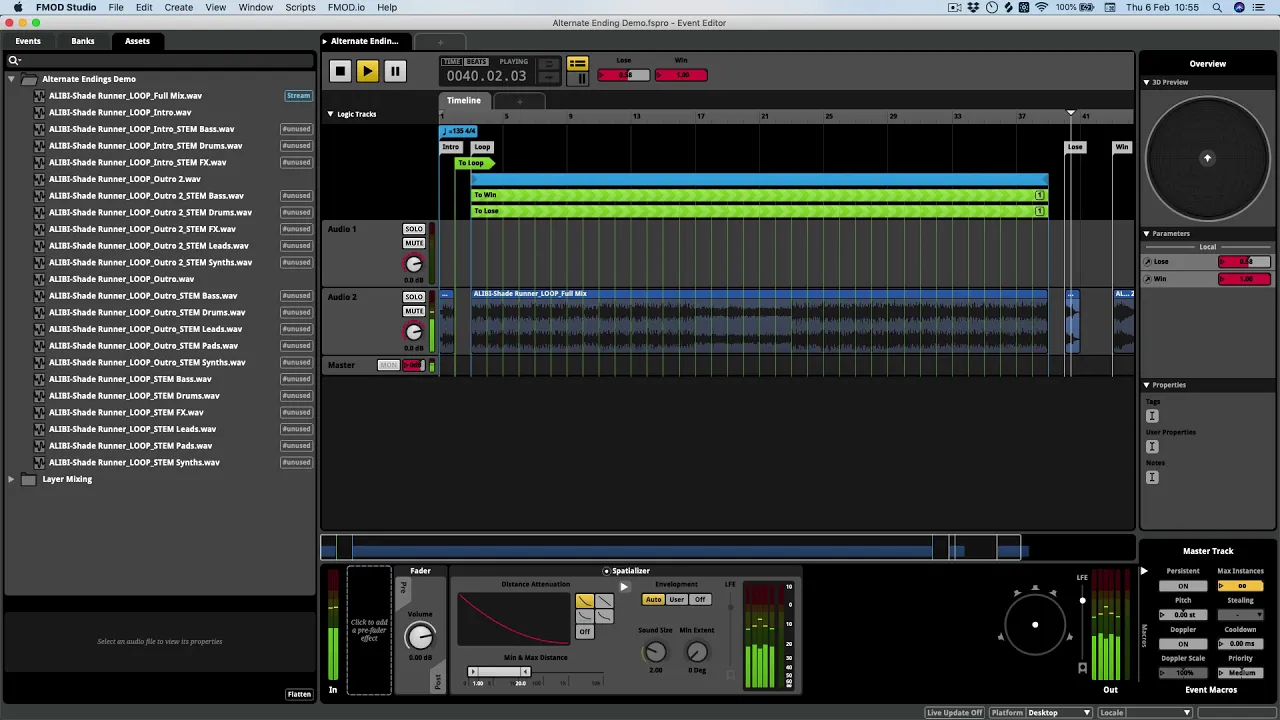This screenshot has height=720, width=1280.
Task: Collapse the Alternate Endings Demo folder
Action: coord(11,79)
